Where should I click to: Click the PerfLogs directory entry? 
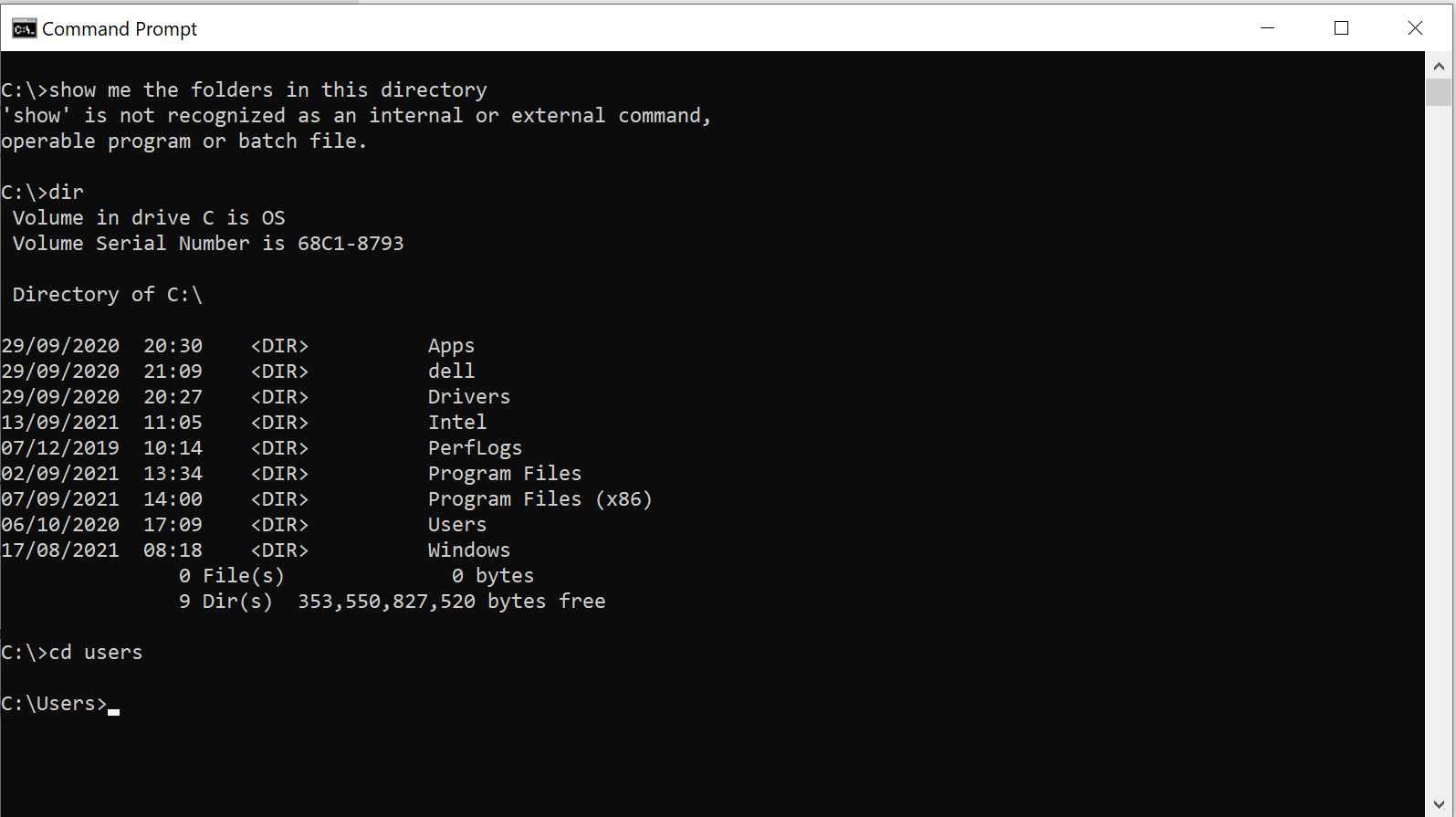pyautogui.click(x=475, y=448)
